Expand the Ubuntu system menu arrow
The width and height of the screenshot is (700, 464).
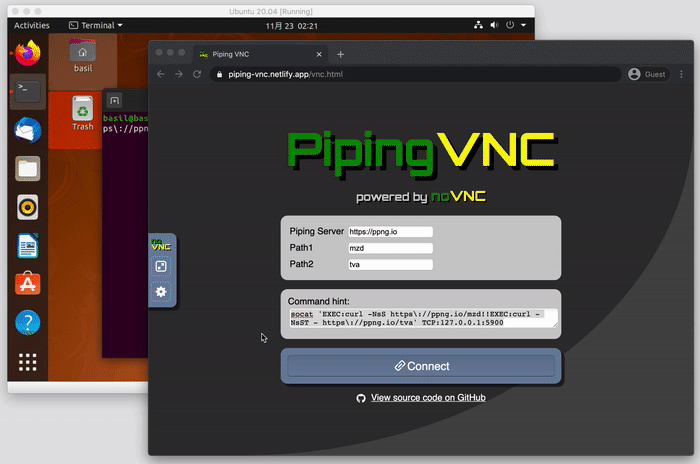click(x=523, y=25)
